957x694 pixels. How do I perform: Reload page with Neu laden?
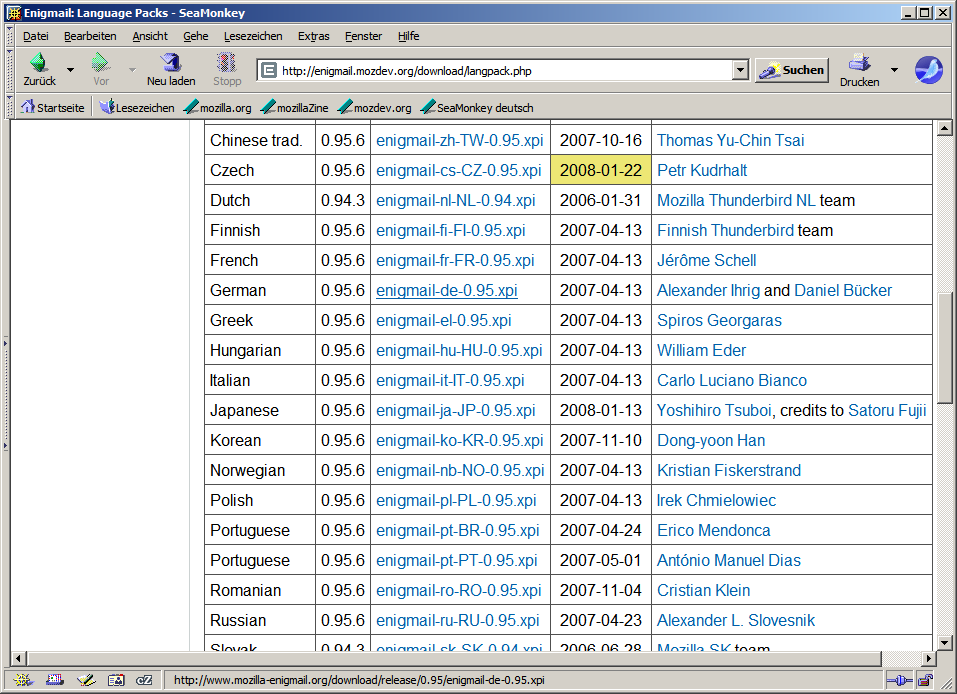pyautogui.click(x=171, y=70)
